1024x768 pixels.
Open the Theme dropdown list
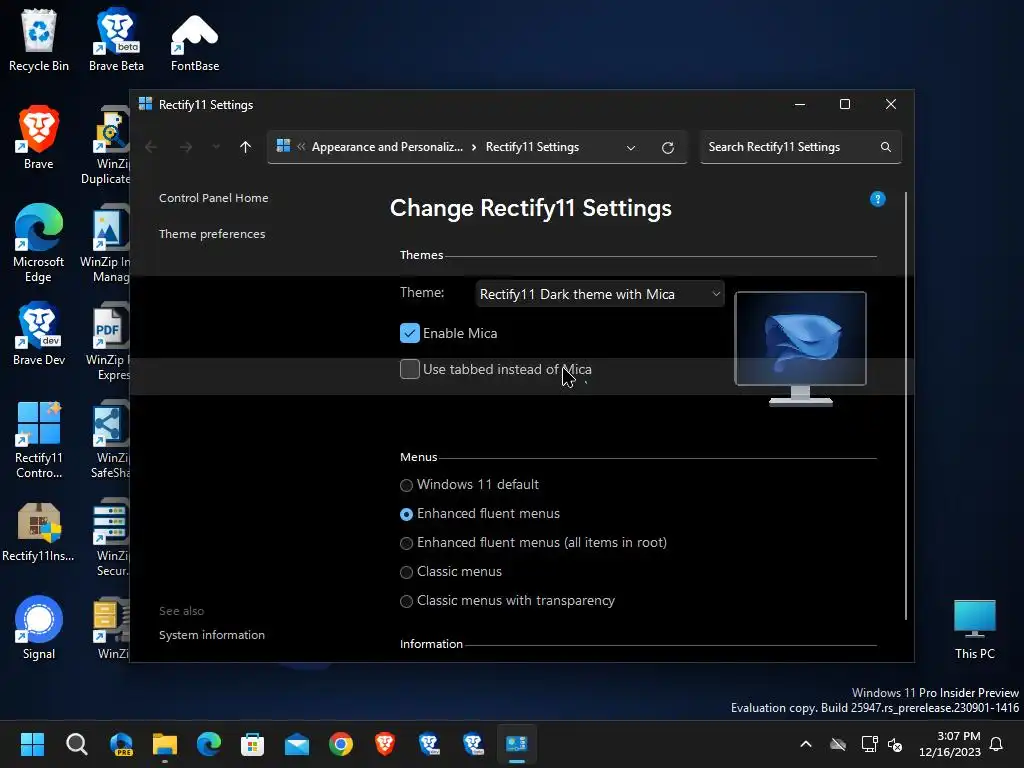pyautogui.click(x=600, y=294)
